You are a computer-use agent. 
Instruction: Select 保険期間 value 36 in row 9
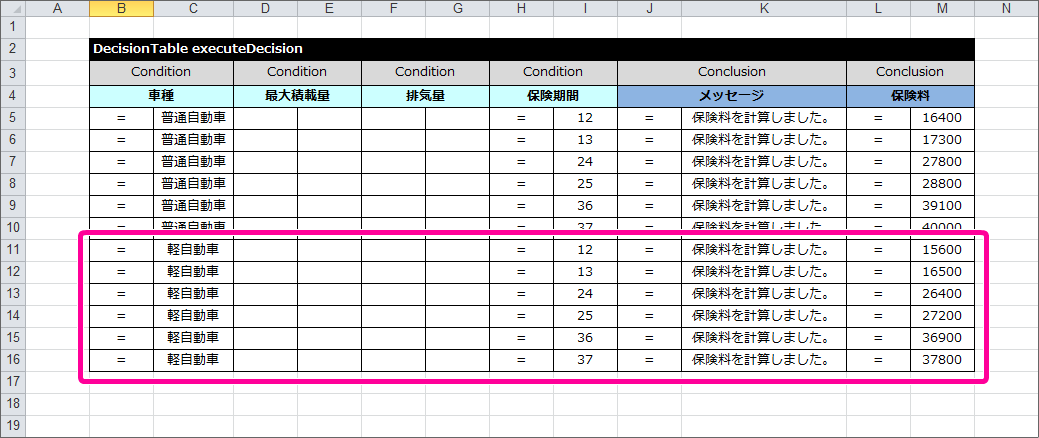tap(585, 205)
